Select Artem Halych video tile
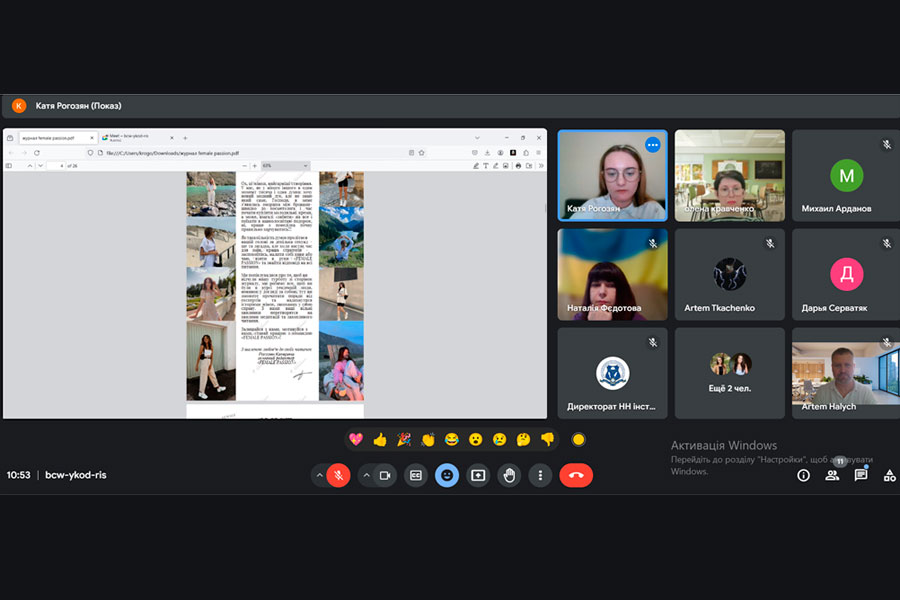This screenshot has width=900, height=600. click(x=846, y=373)
